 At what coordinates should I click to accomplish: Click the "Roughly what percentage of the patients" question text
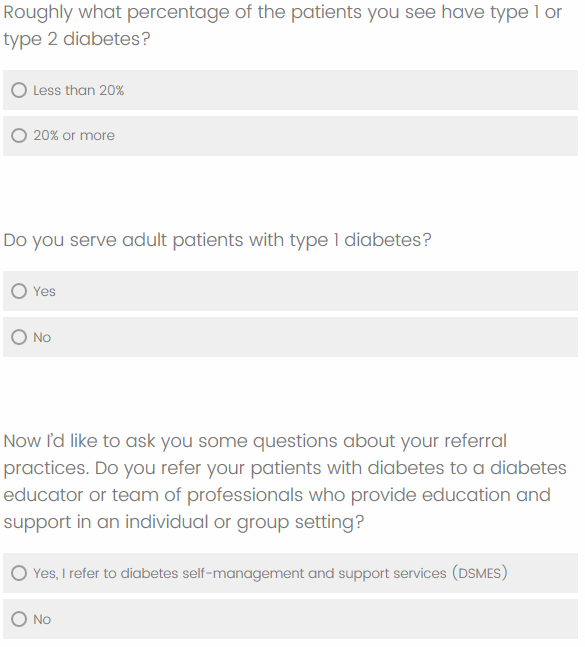click(283, 26)
